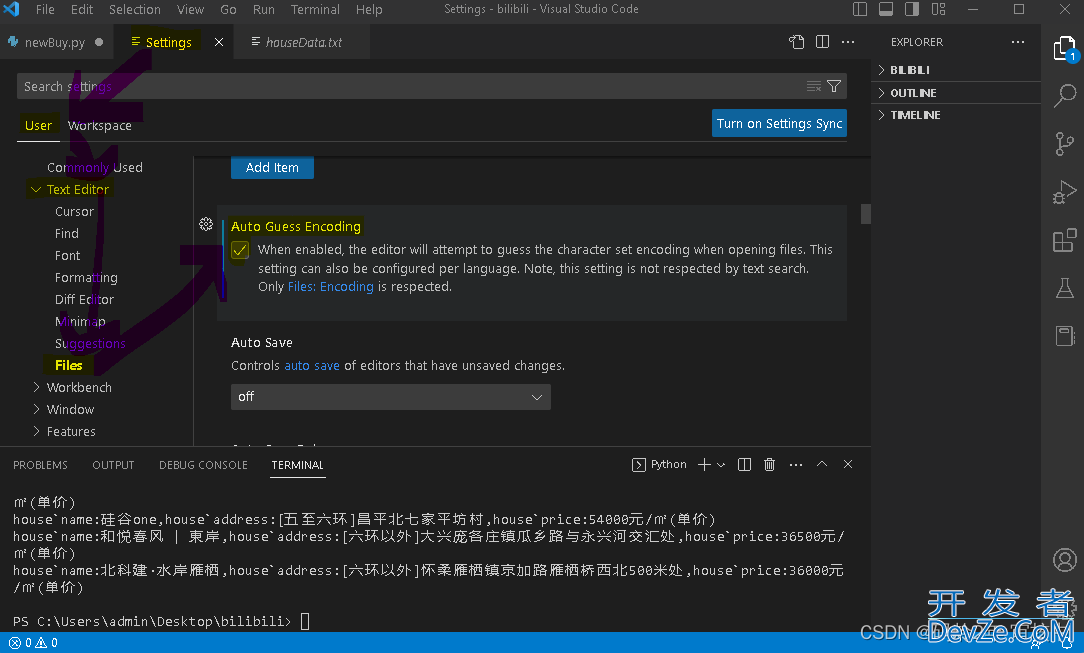
Task: Maximize the panel size with caret
Action: [822, 464]
